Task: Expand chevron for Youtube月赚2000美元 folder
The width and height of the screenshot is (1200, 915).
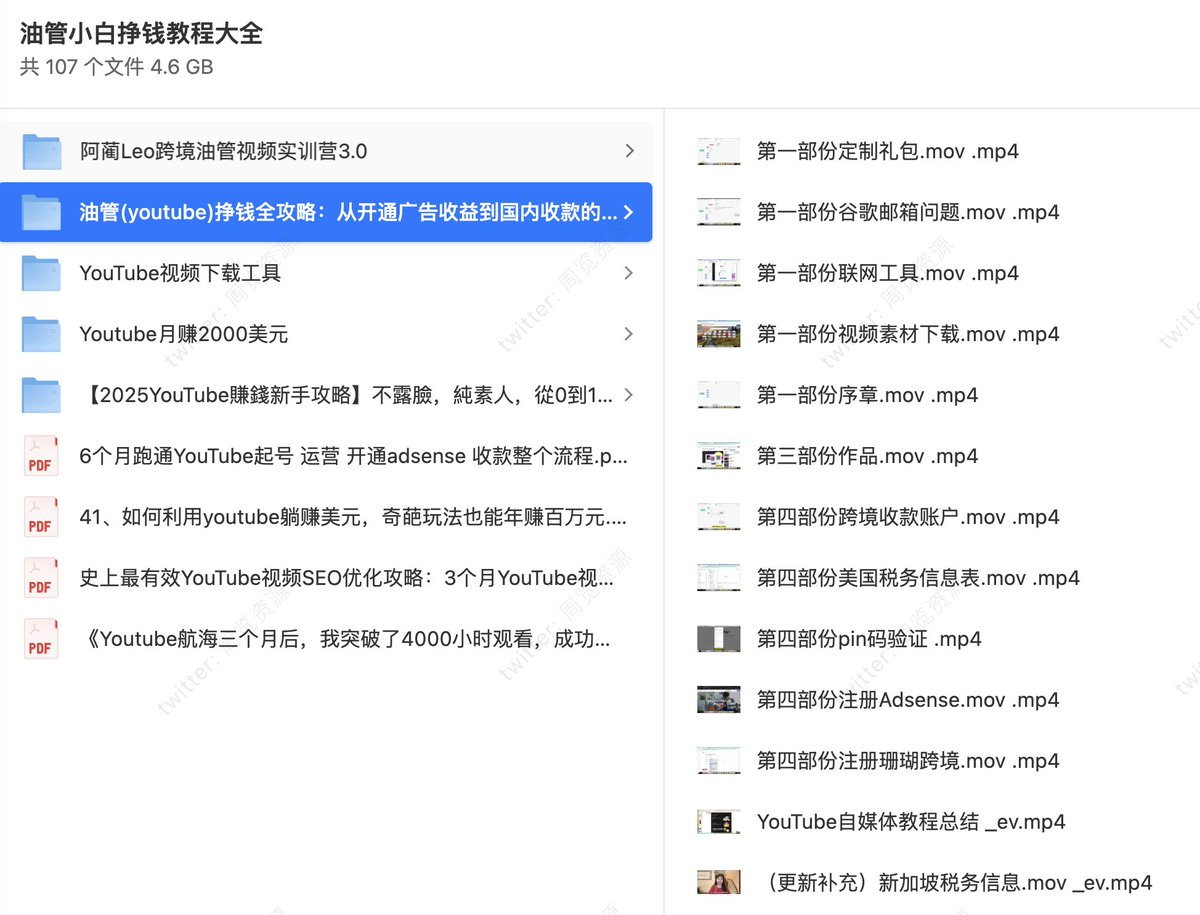Action: pos(629,334)
